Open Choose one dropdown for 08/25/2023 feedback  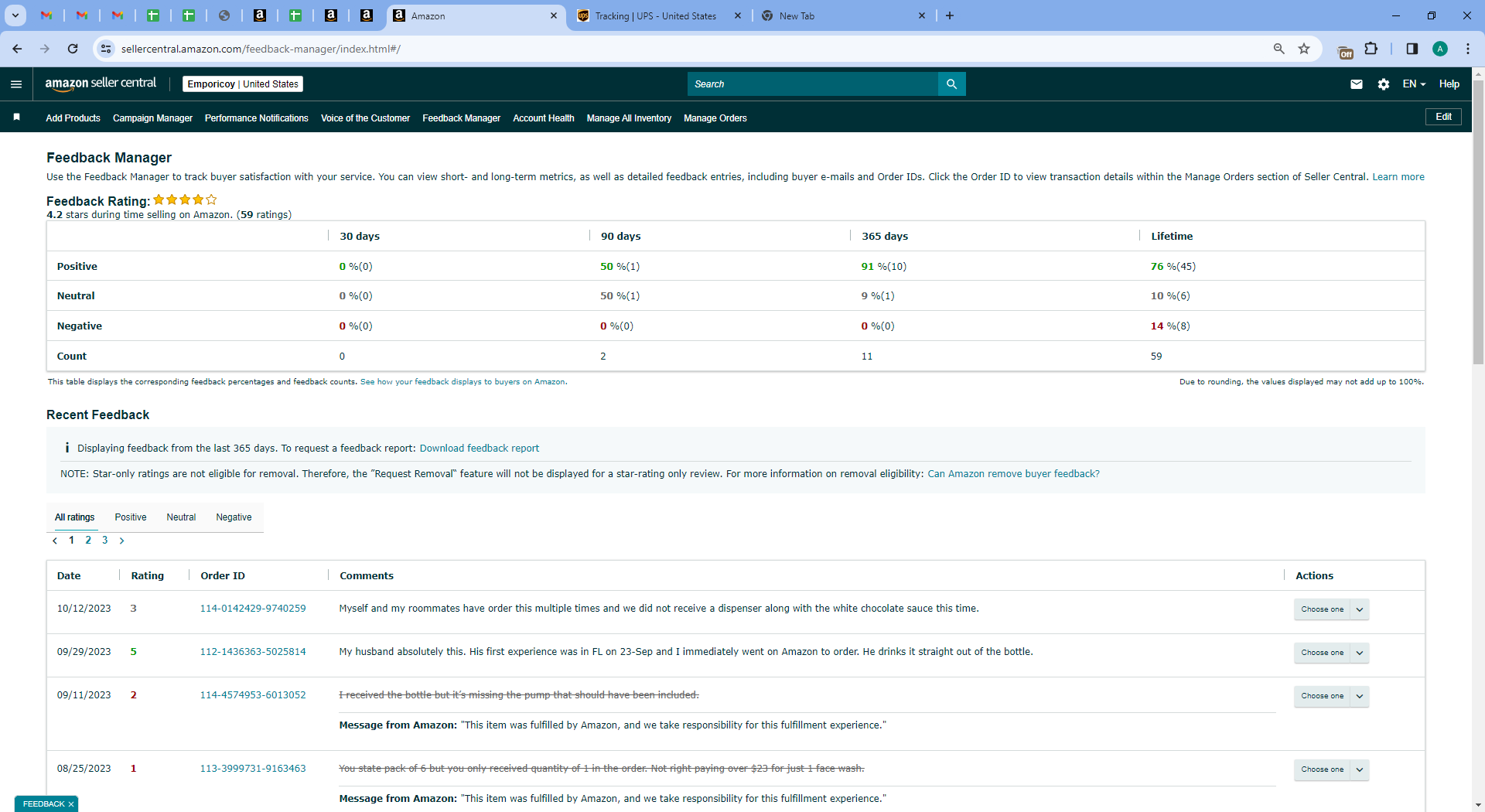pos(1331,769)
